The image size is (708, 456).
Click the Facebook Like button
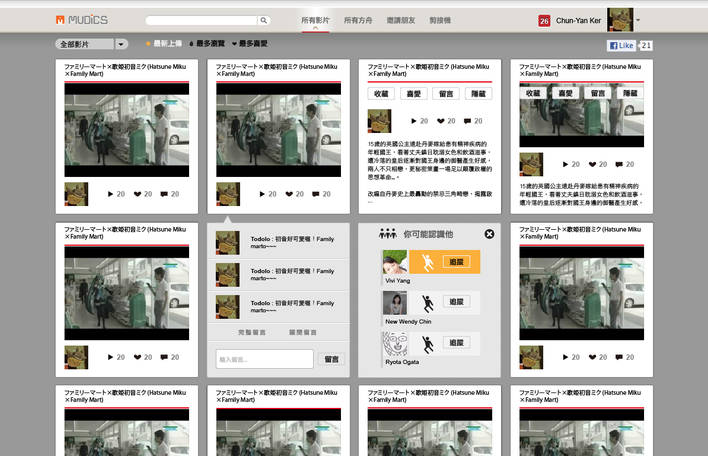coord(621,45)
